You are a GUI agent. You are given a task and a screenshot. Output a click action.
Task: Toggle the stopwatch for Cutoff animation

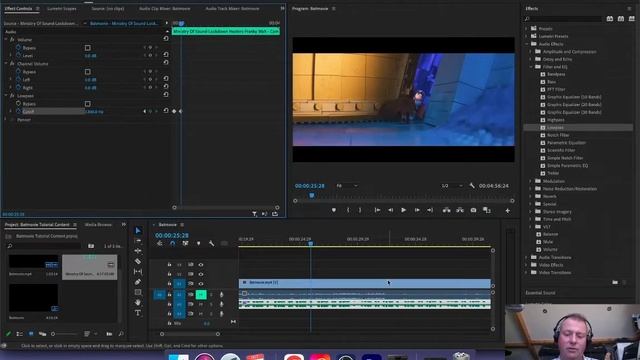pyautogui.click(x=18, y=111)
